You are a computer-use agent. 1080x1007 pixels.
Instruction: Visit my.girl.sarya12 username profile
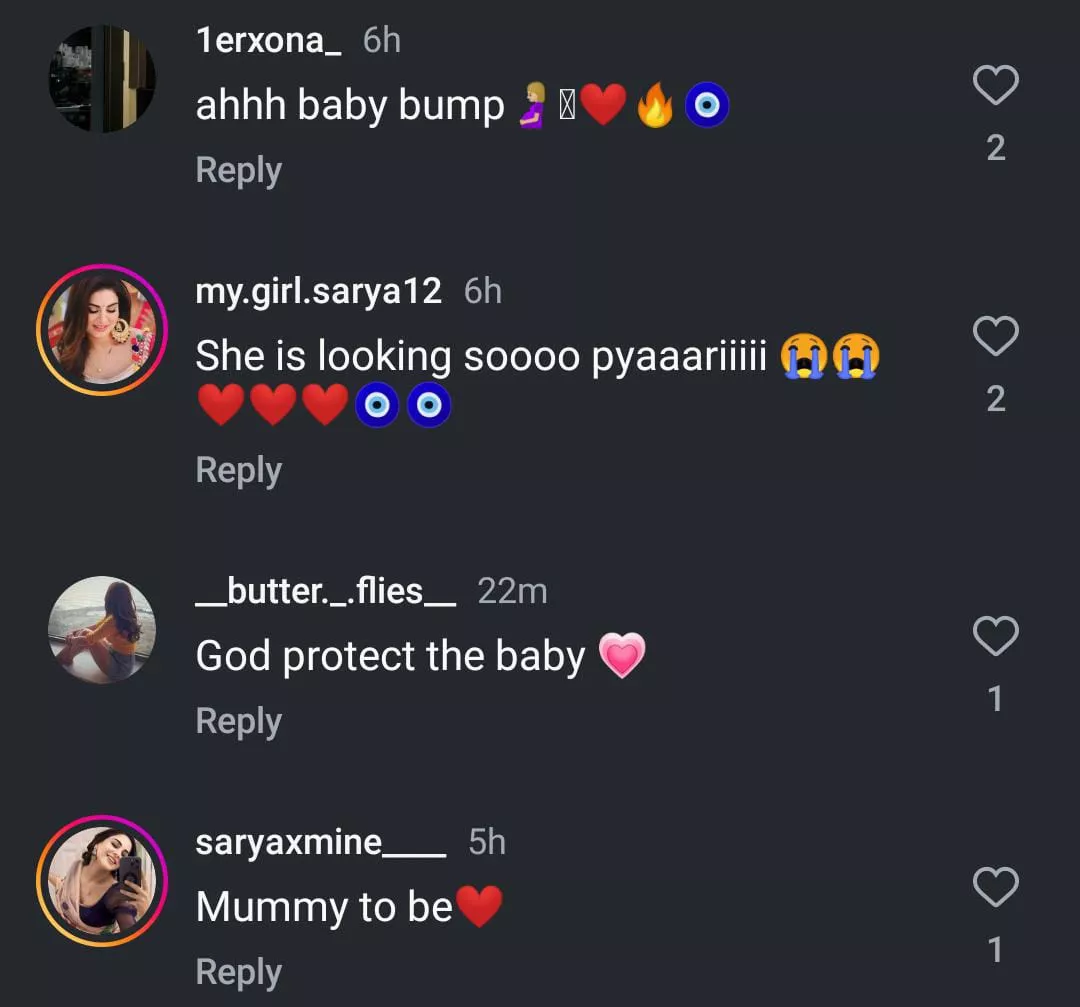(x=318, y=291)
